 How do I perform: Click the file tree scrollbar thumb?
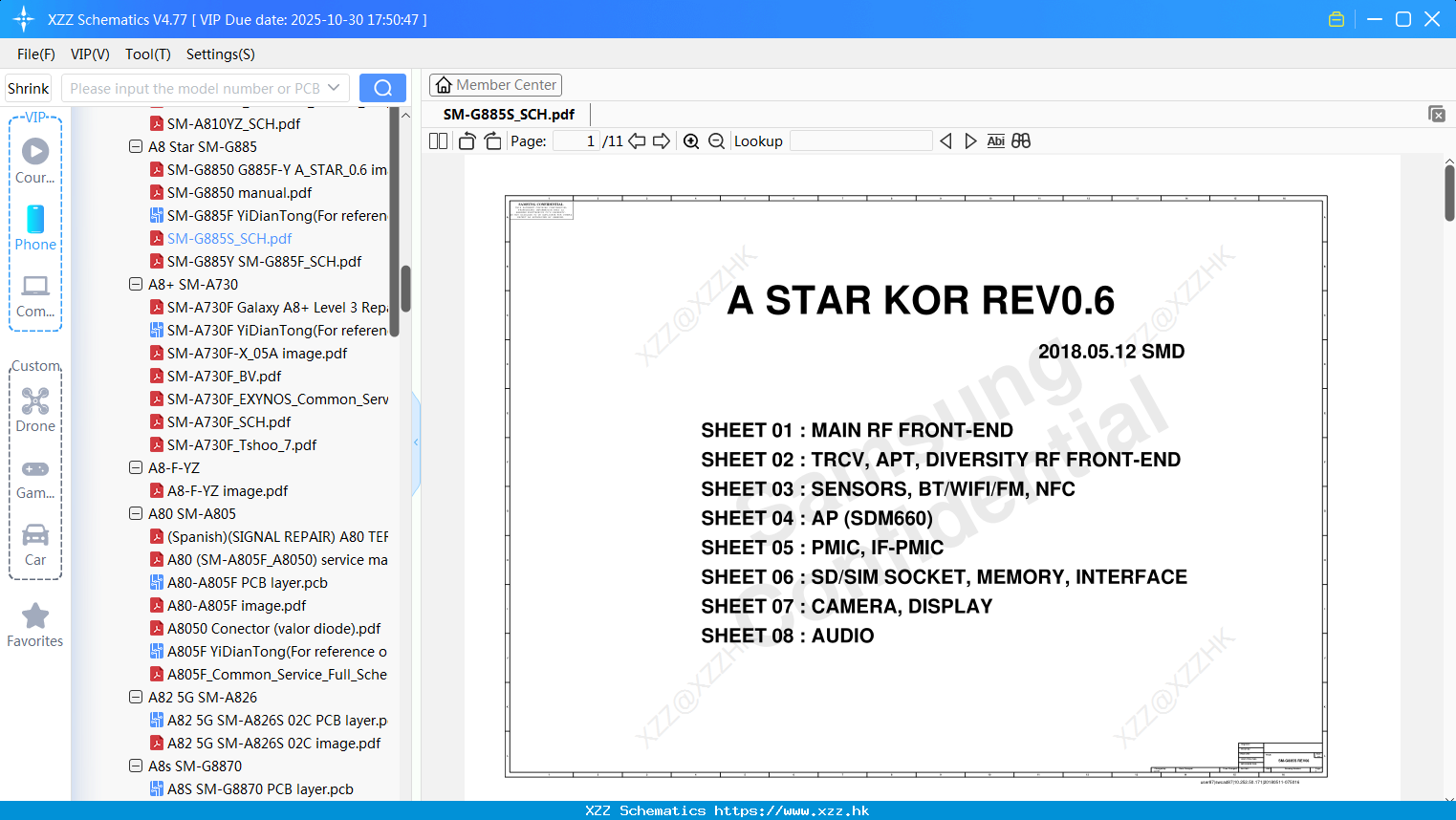pyautogui.click(x=405, y=289)
